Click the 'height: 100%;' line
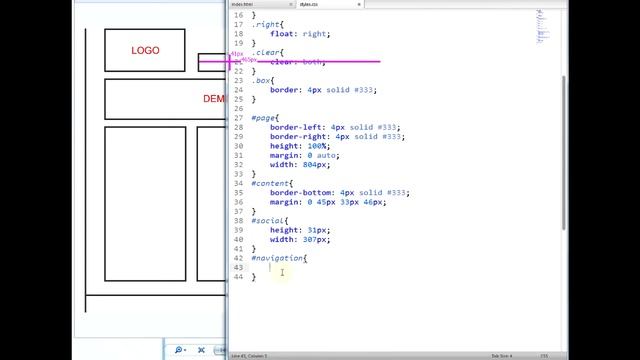 pos(300,146)
